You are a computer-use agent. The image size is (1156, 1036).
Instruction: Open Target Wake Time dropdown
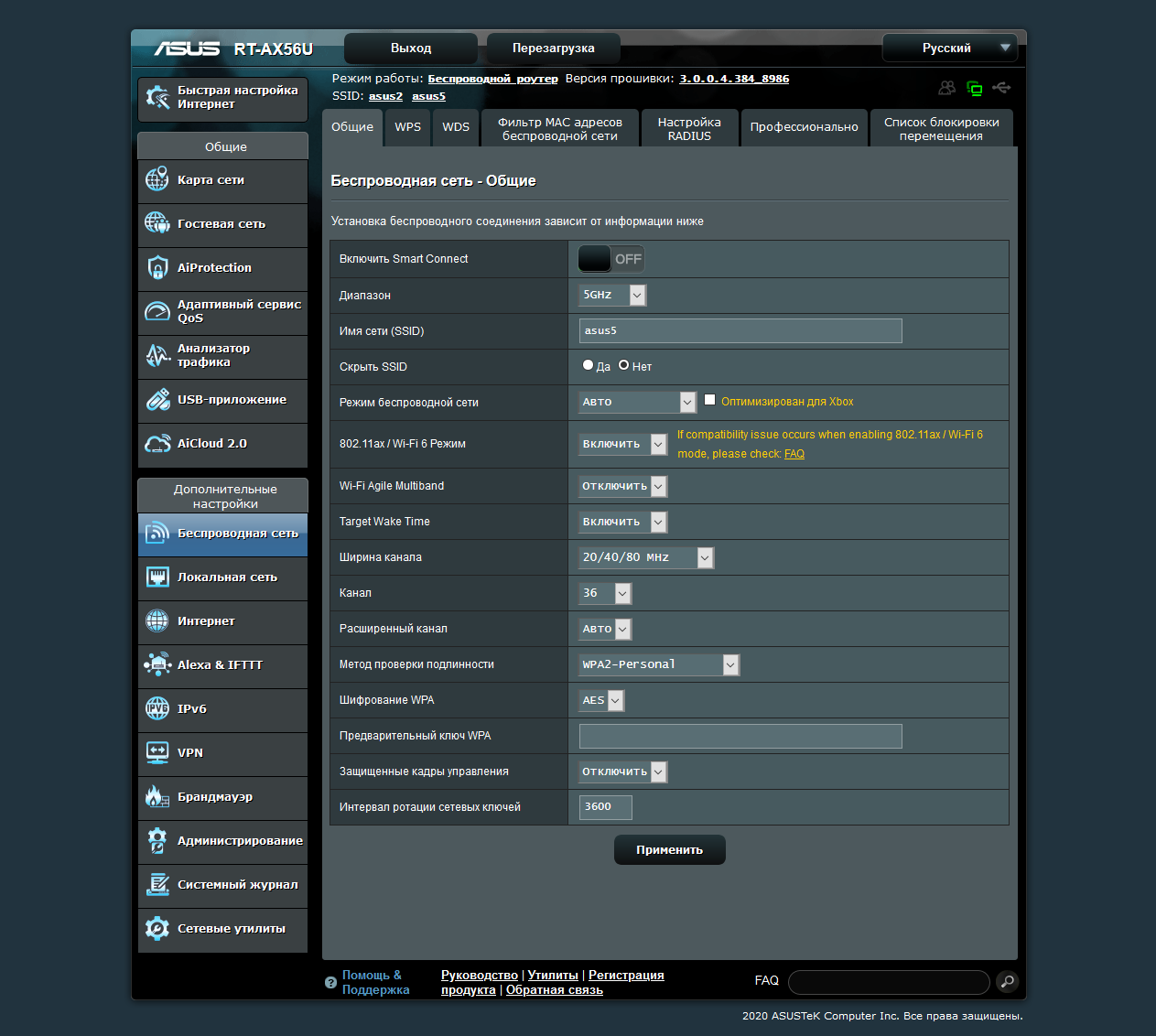(x=623, y=522)
